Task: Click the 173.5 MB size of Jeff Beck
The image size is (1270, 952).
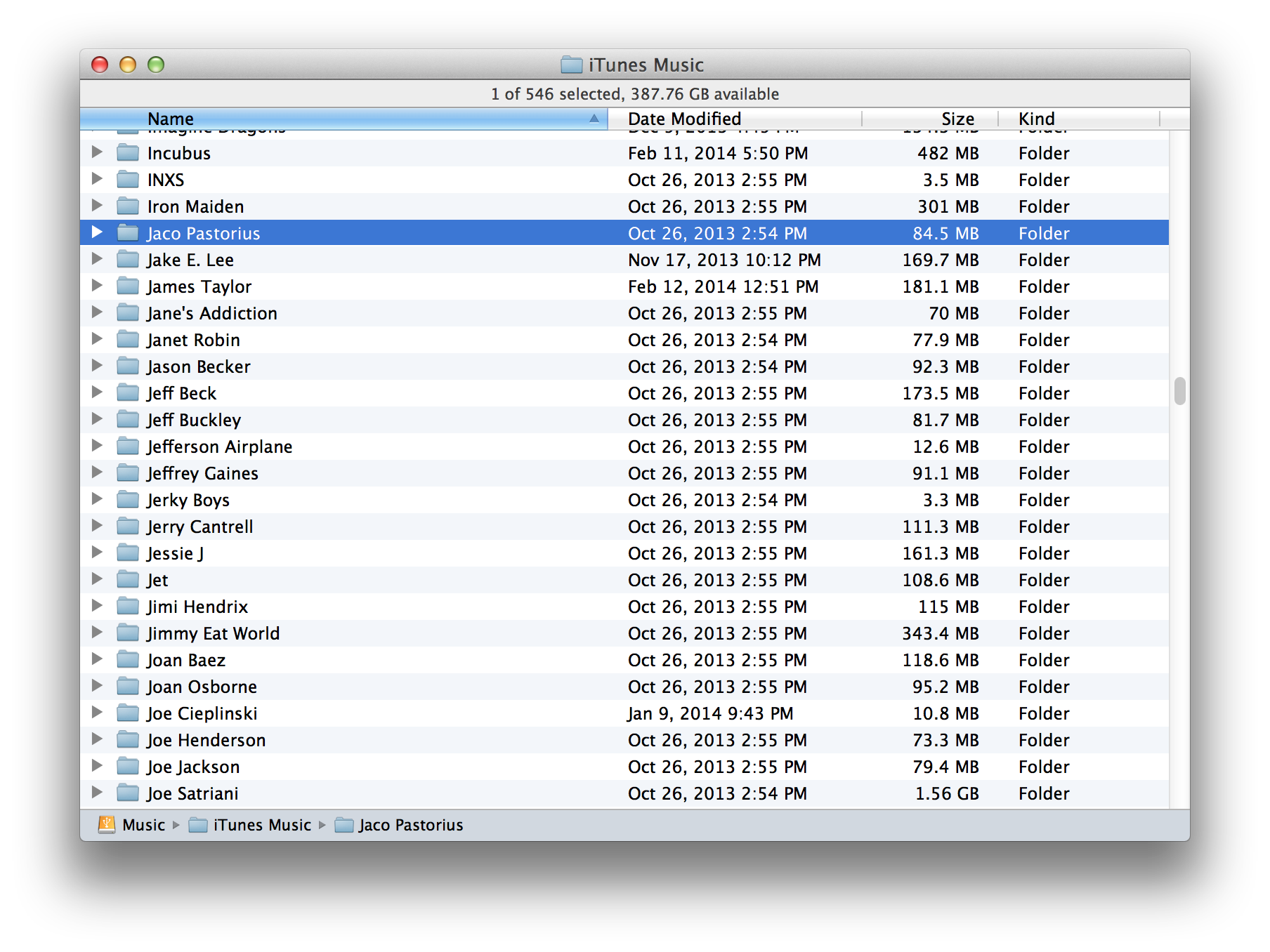Action: pyautogui.click(x=941, y=393)
